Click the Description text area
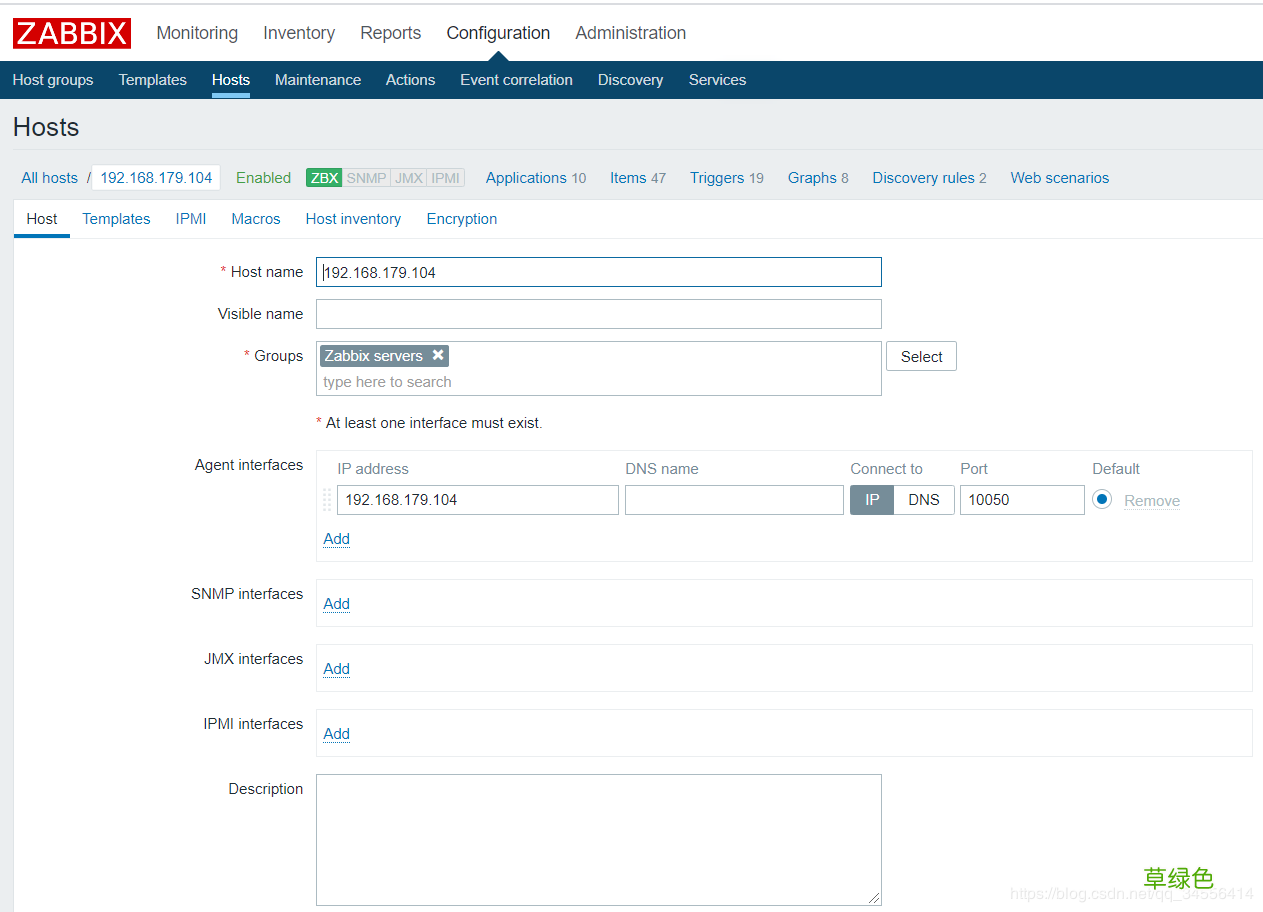The height and width of the screenshot is (912, 1263). 599,840
